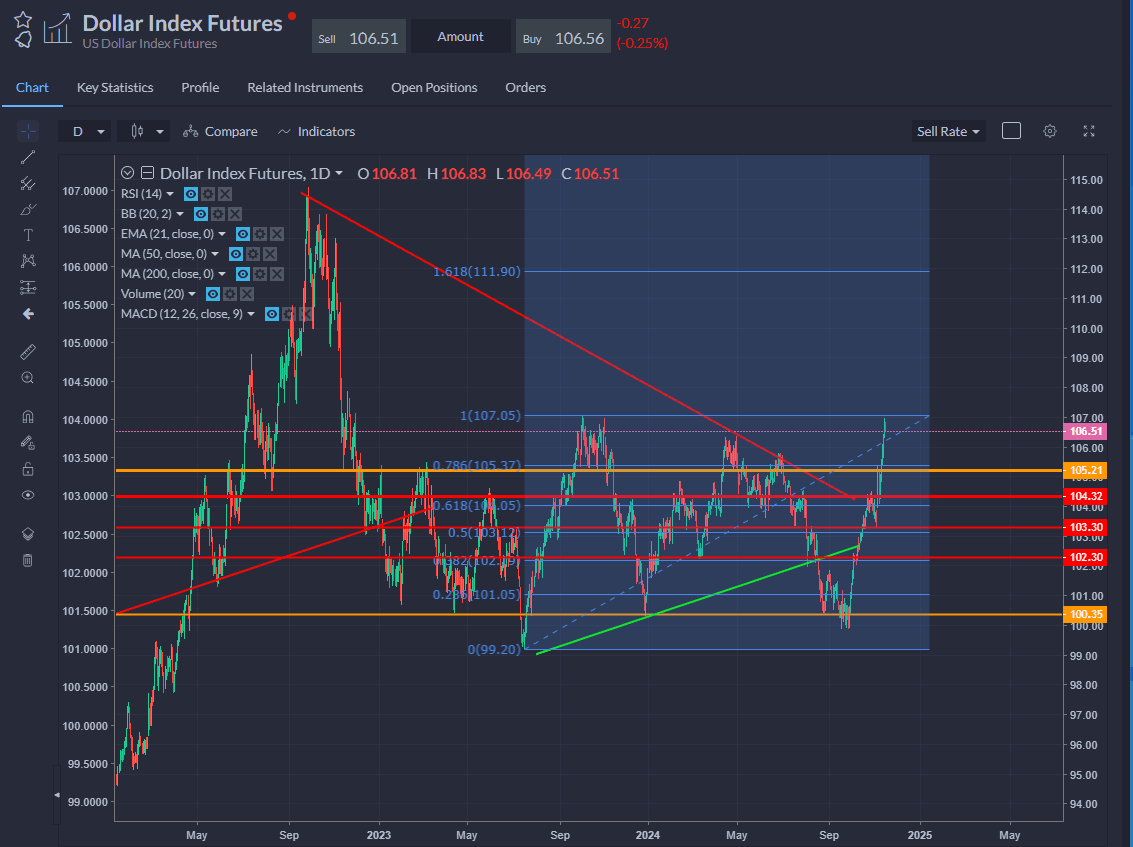Open the Related Instruments tab
Screen dimensions: 1133x847
(x=305, y=87)
